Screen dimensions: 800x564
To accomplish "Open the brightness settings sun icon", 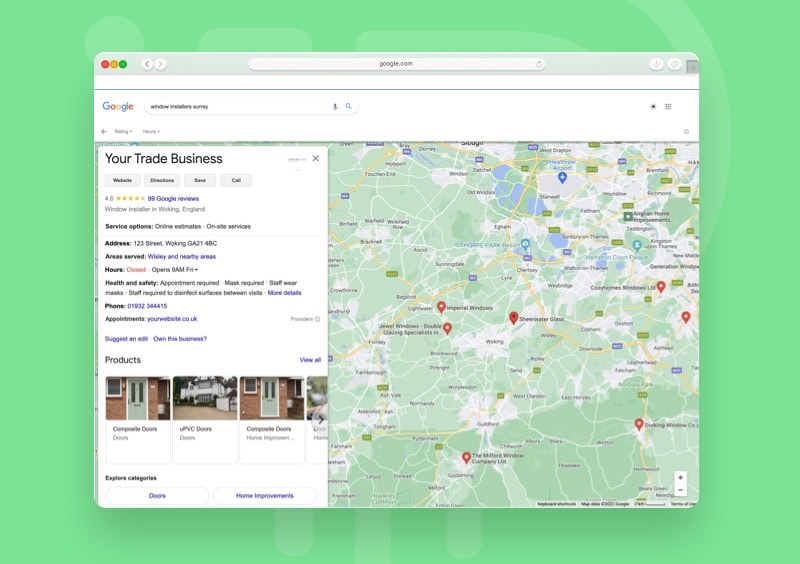I will click(653, 106).
